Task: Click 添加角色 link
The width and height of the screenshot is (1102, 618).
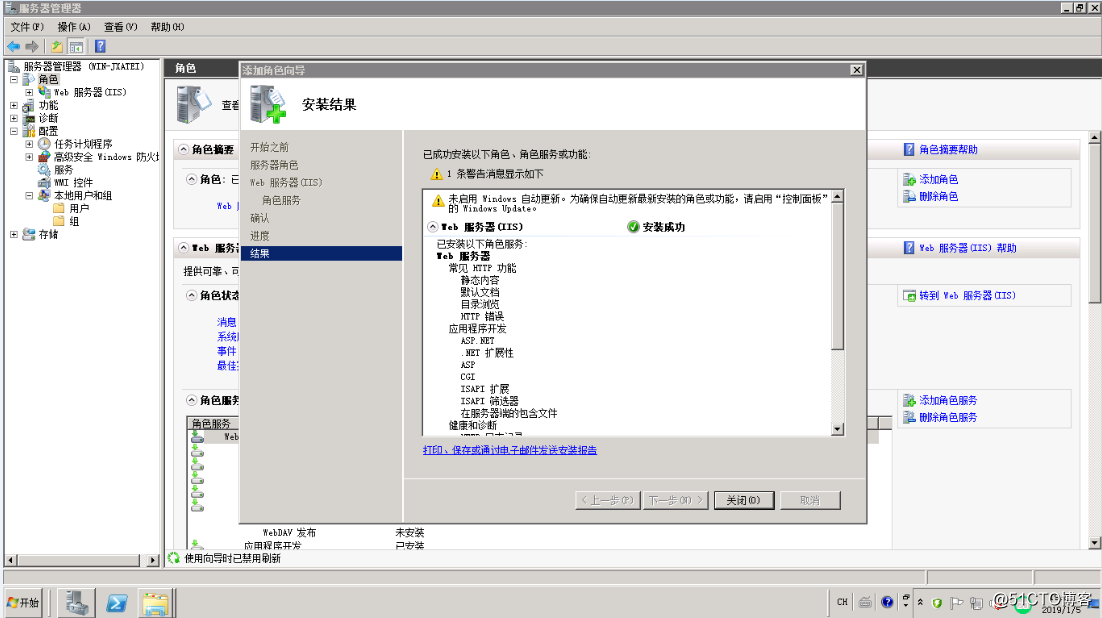Action: click(x=938, y=179)
